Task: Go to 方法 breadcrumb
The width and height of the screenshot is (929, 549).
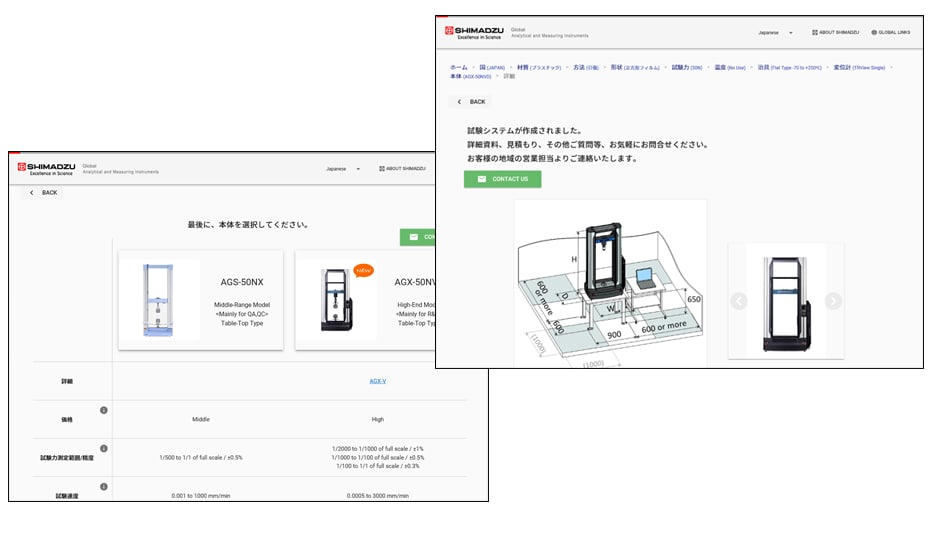Action: [585, 68]
